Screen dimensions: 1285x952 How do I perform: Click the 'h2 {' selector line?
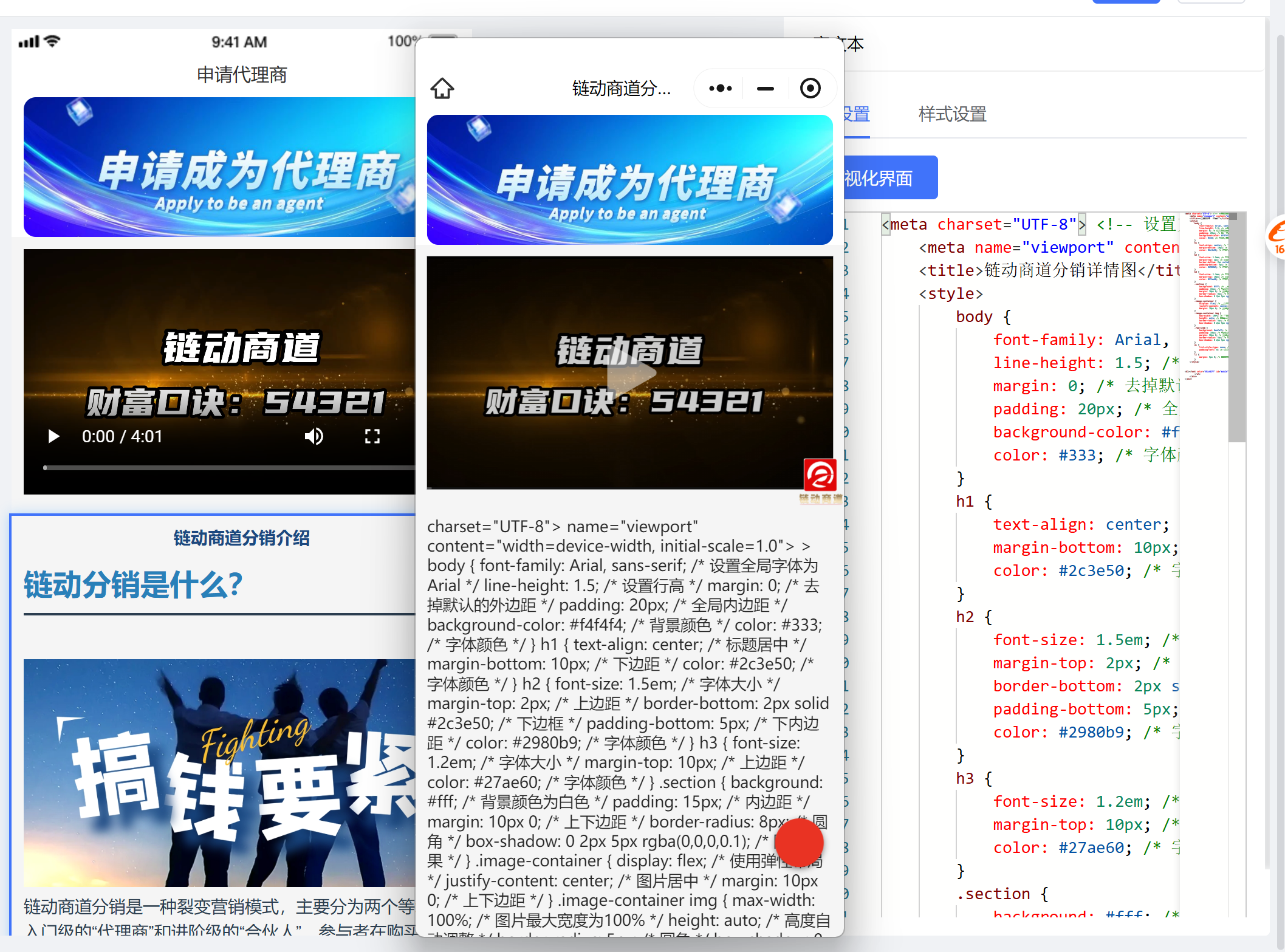click(974, 617)
